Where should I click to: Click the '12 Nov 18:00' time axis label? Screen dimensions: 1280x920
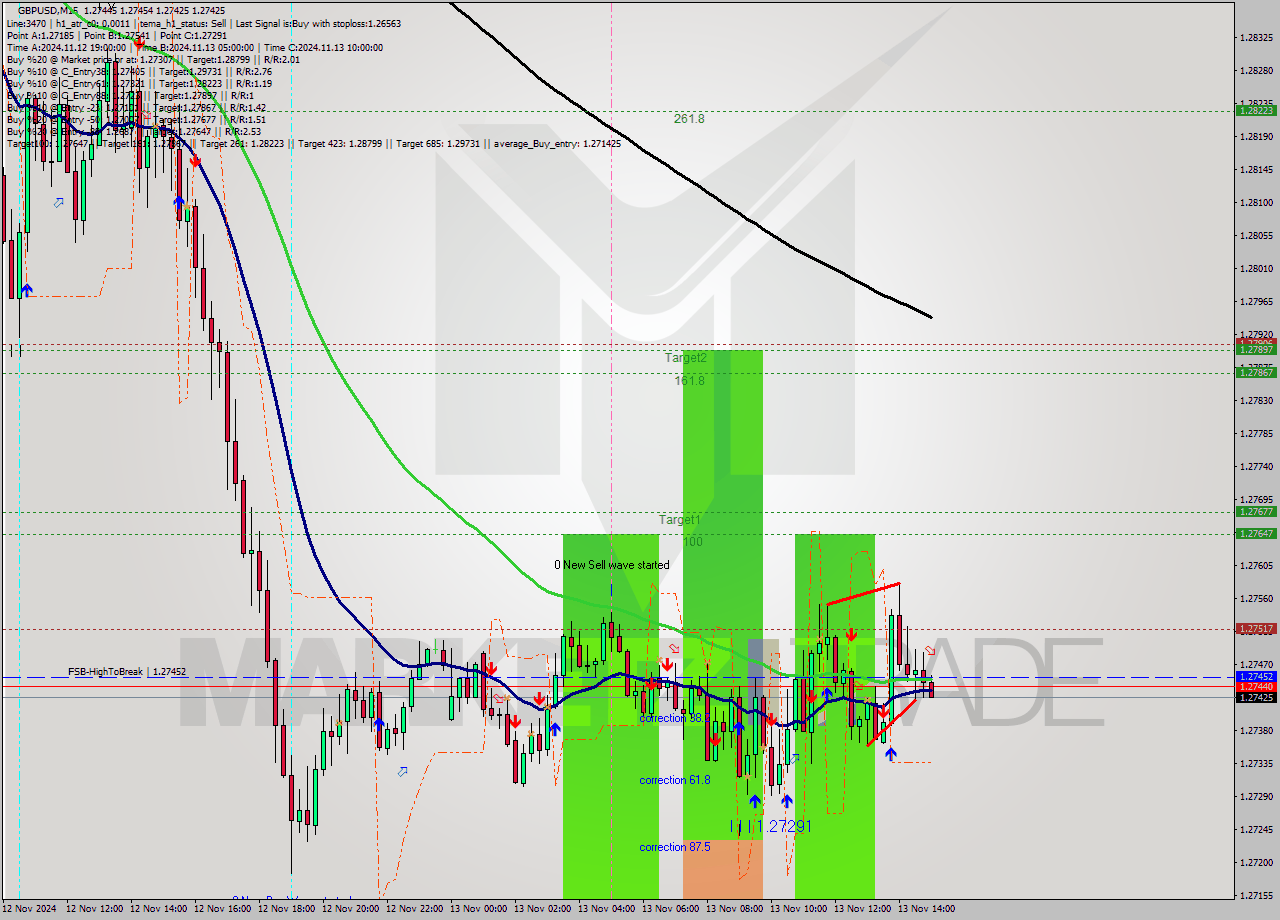pos(287,909)
